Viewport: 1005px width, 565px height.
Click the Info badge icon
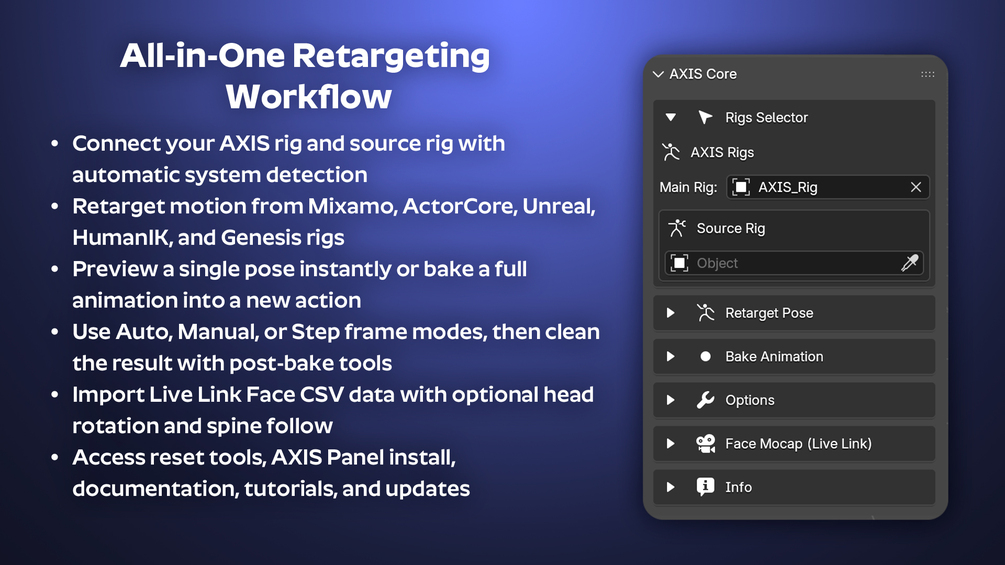tap(705, 487)
